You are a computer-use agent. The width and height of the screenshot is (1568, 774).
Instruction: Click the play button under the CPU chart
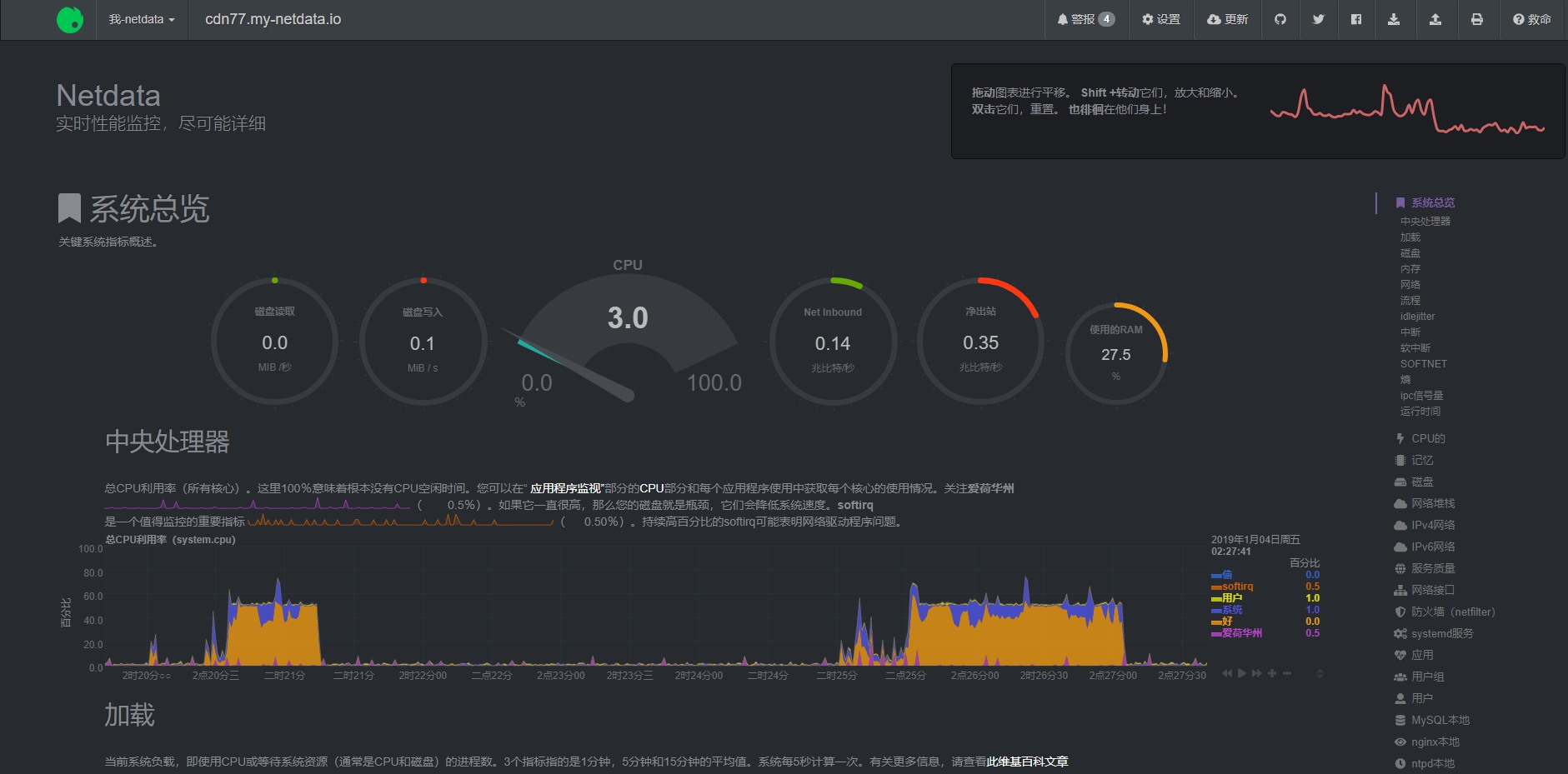1242,673
